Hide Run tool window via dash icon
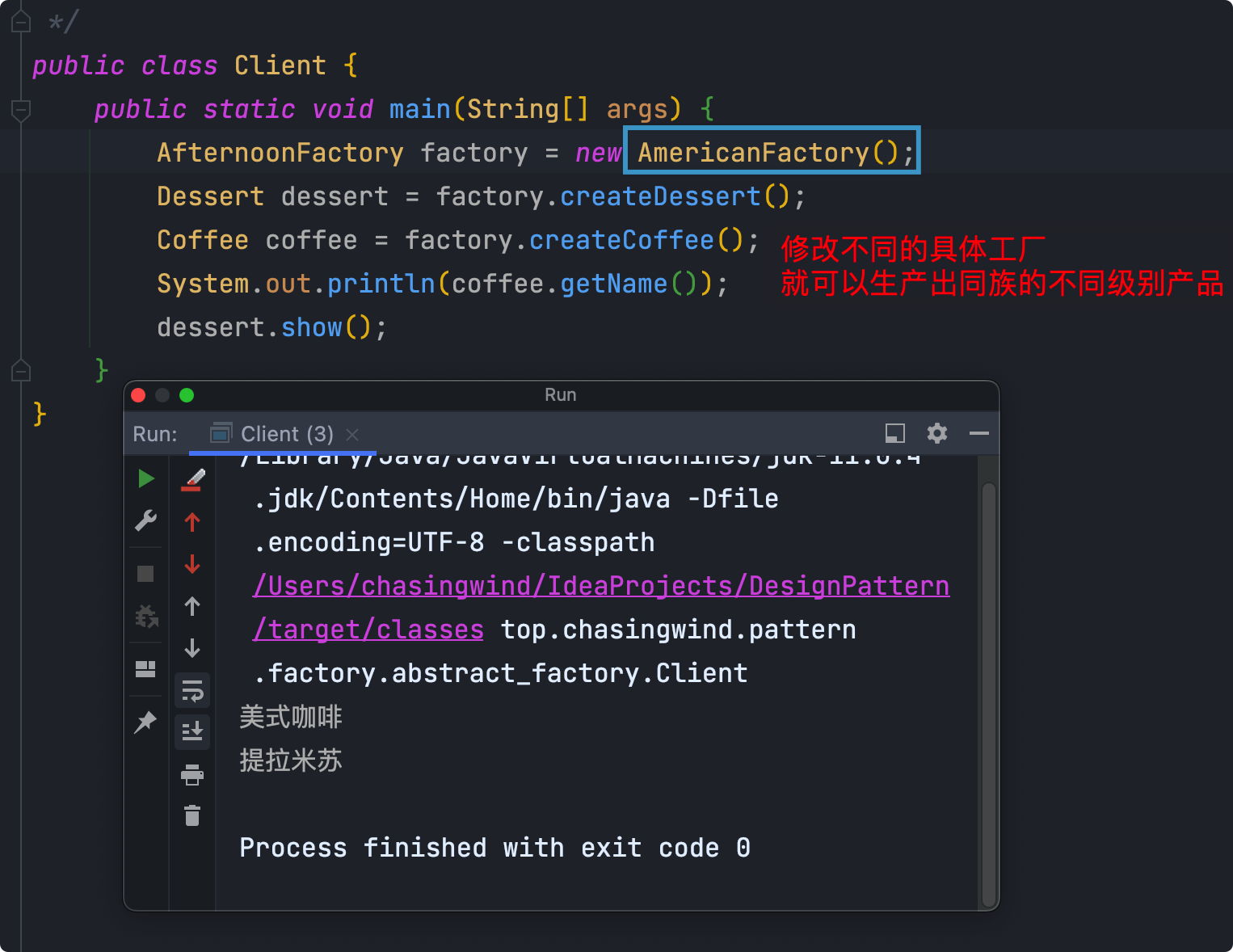 click(x=979, y=433)
